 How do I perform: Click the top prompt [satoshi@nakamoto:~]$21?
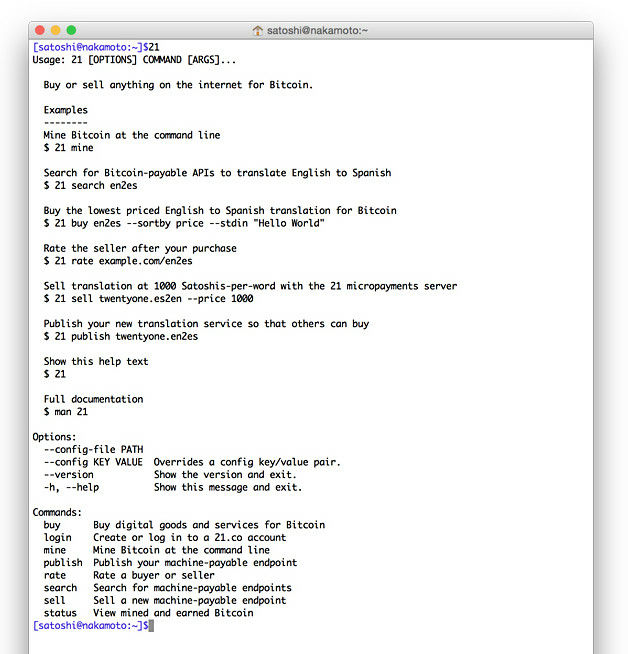pos(96,47)
